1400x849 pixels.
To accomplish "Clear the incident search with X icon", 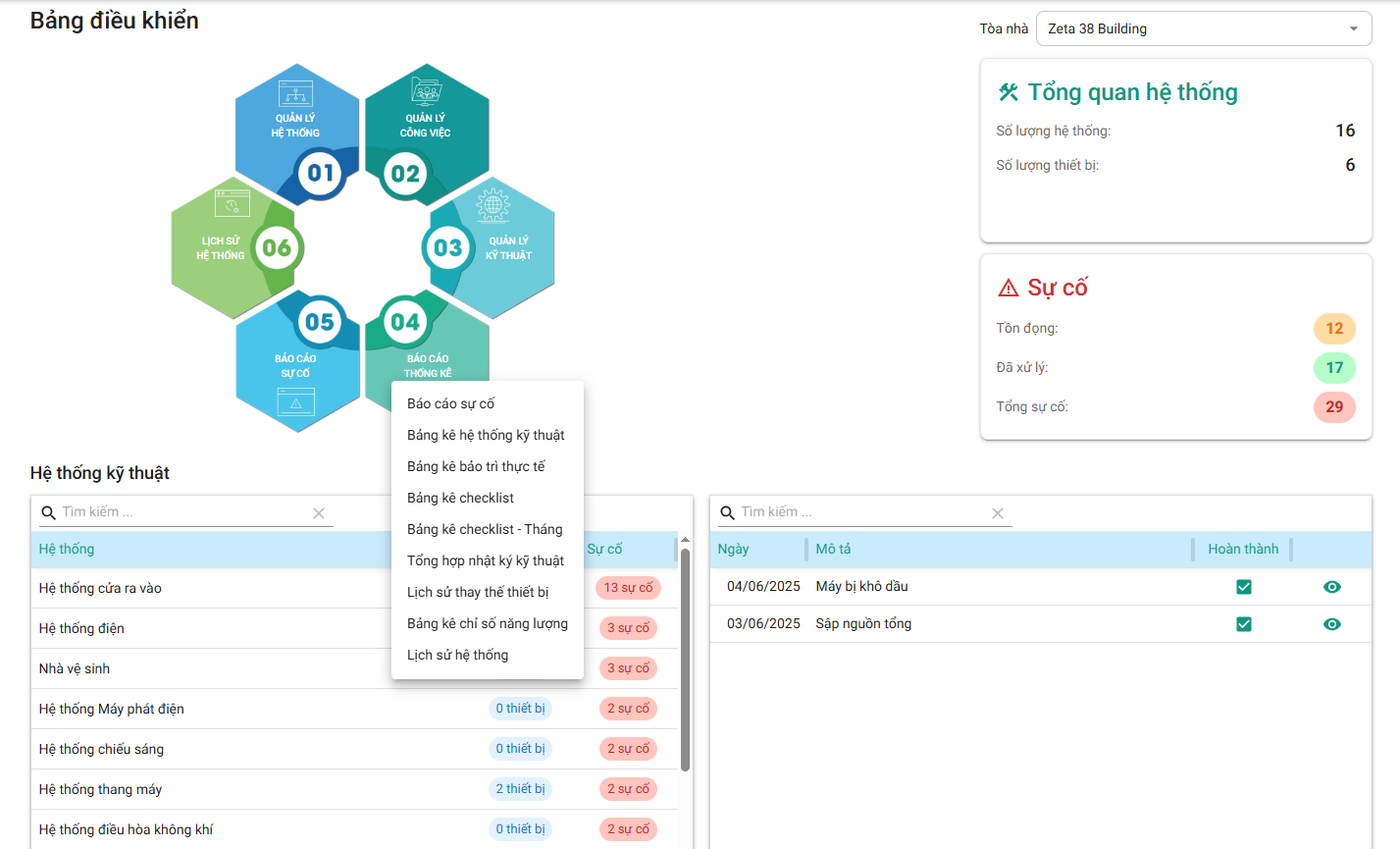I will 998,513.
